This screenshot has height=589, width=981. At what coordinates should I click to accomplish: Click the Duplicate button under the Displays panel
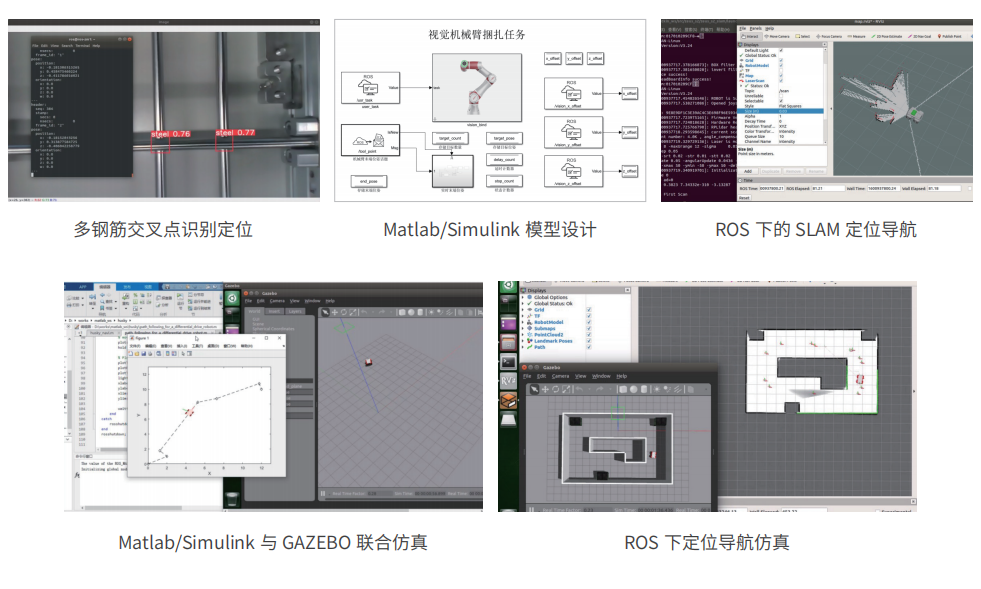point(771,171)
